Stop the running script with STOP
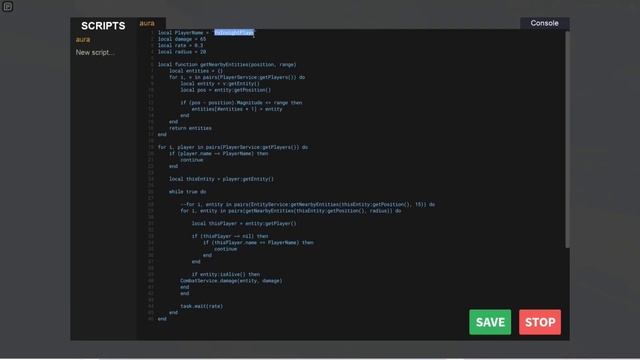The image size is (640, 360). [540, 322]
